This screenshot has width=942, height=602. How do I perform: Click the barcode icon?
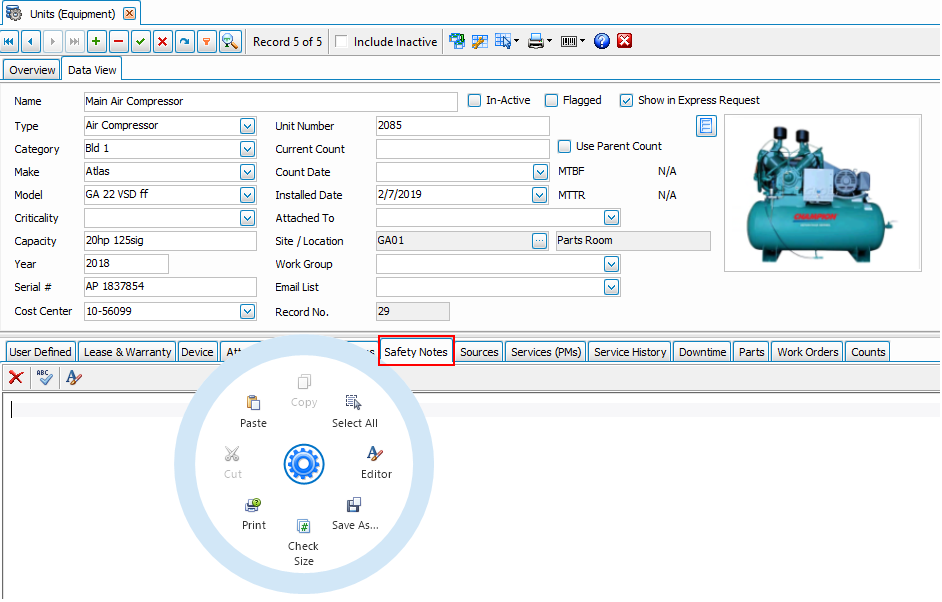point(568,41)
